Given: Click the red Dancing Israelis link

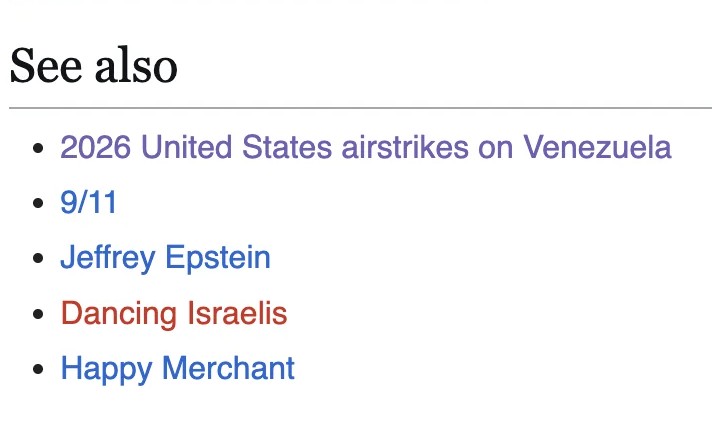Looking at the screenshot, I should pyautogui.click(x=173, y=314).
